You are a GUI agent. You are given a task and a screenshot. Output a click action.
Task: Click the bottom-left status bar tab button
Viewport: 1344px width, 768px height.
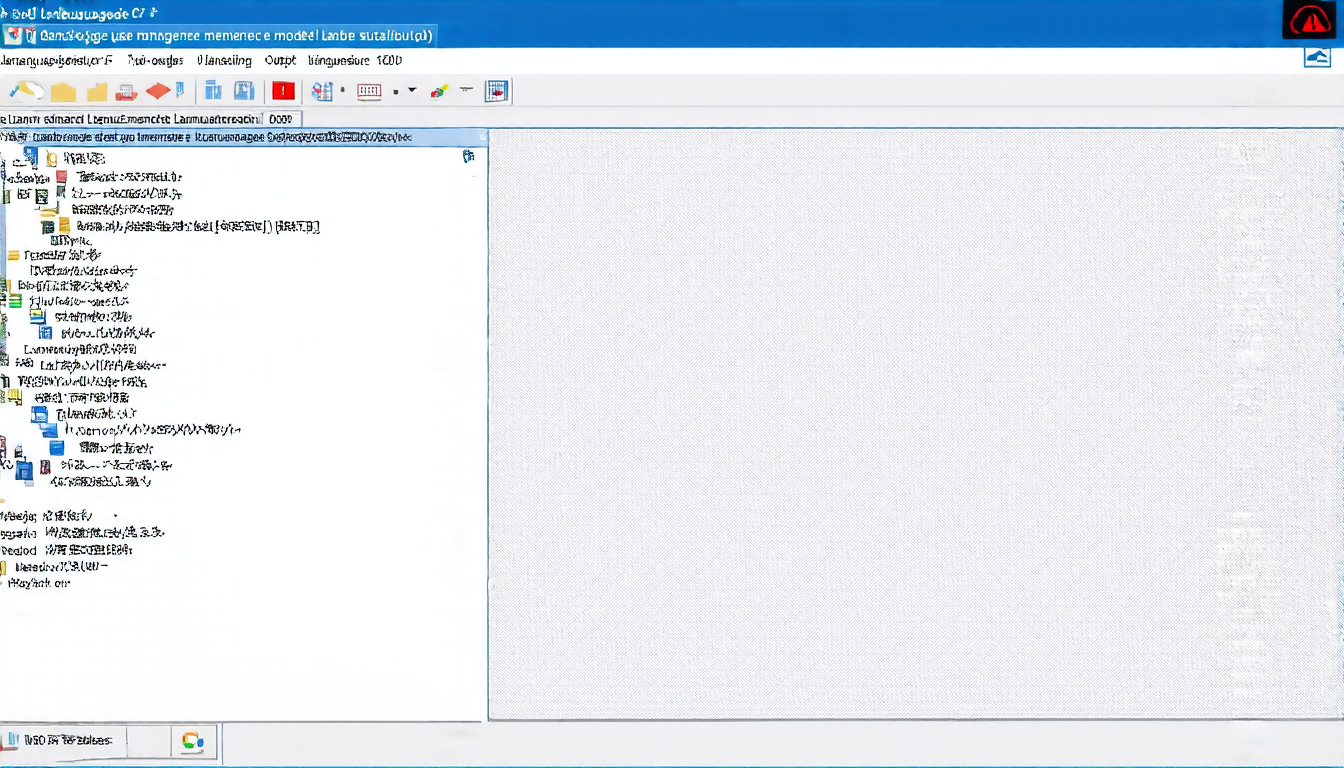click(x=60, y=741)
